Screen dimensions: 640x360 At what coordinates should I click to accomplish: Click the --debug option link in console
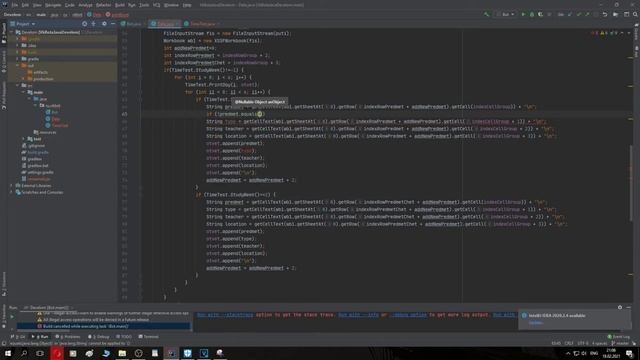pyautogui.click(x=409, y=315)
